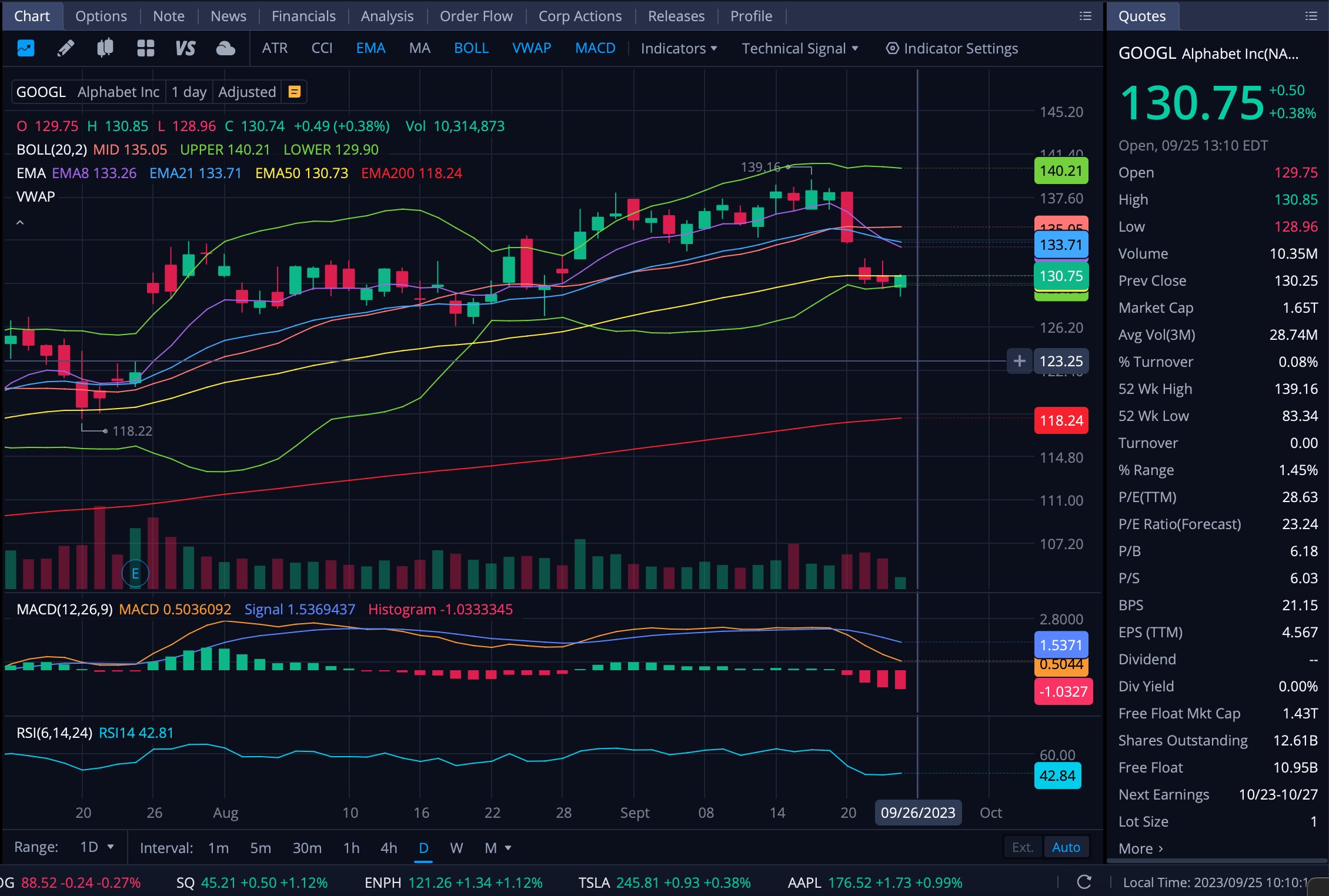Switch to the Financials tab
The height and width of the screenshot is (896, 1329).
click(x=303, y=16)
